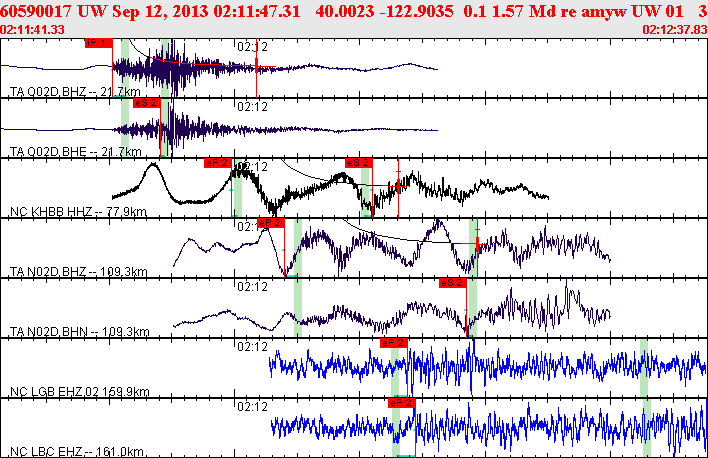Image resolution: width=708 pixels, height=458 pixels.
Task: Click the end time 02:12:37.83 label
Action: click(672, 30)
